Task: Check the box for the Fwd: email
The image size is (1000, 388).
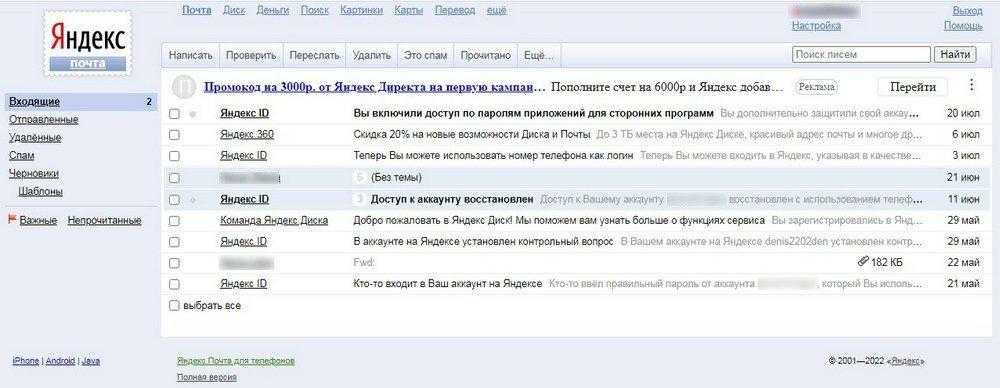Action: pos(174,262)
